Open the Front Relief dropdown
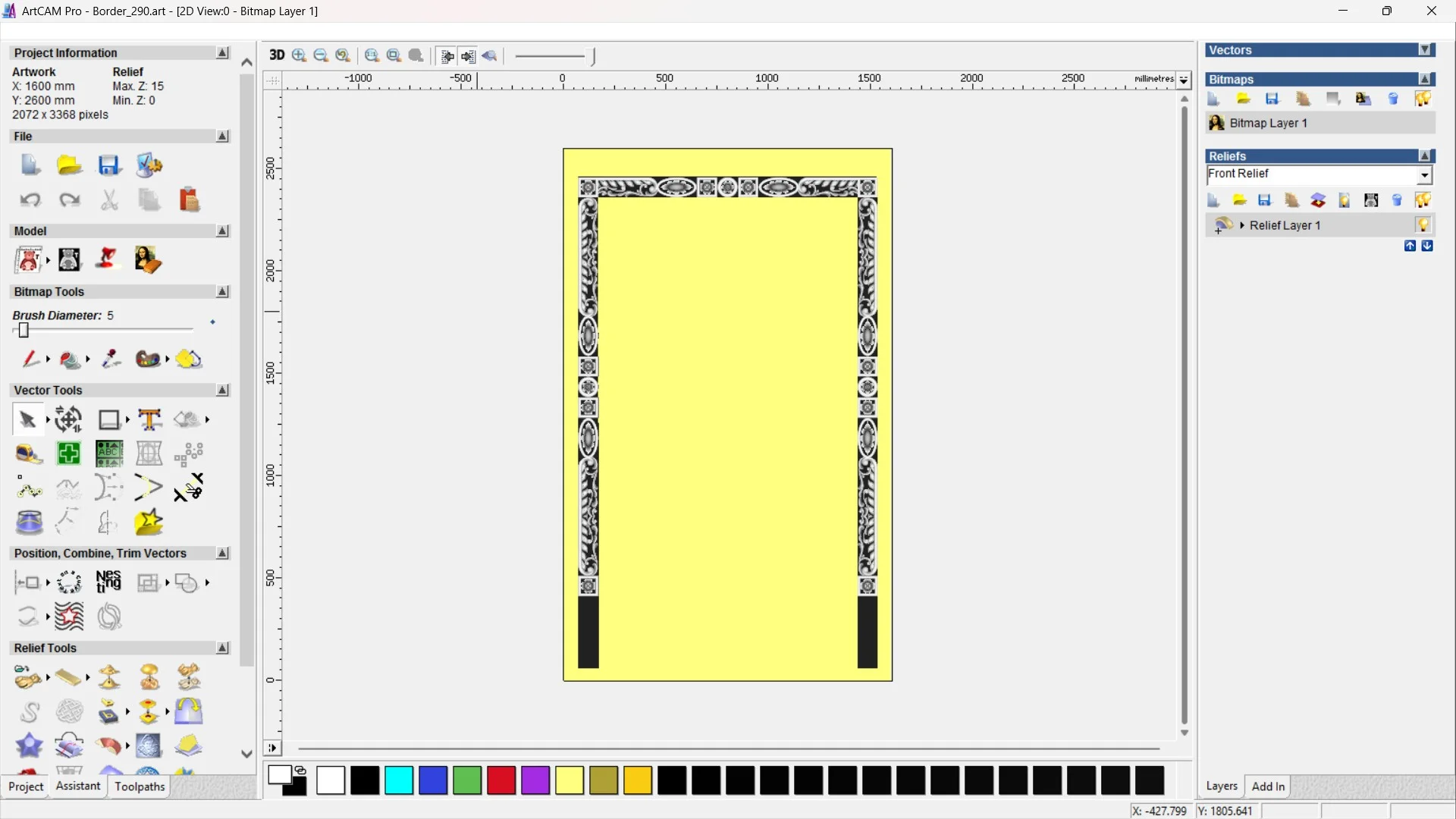Viewport: 1456px width, 819px height. [x=1424, y=175]
